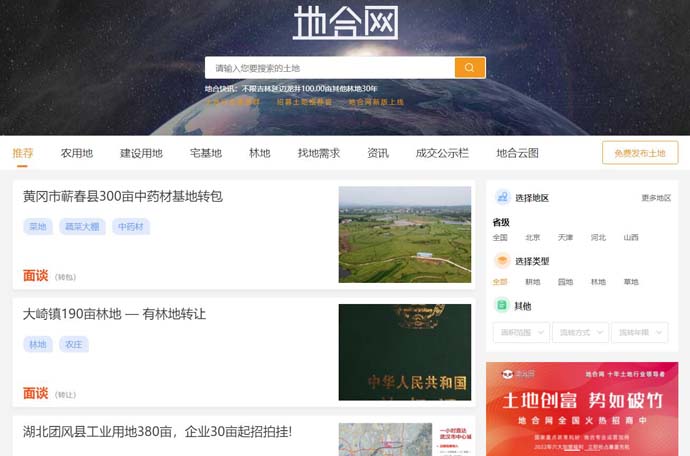Select province filter 全国
This screenshot has width=690, height=456.
click(x=500, y=237)
